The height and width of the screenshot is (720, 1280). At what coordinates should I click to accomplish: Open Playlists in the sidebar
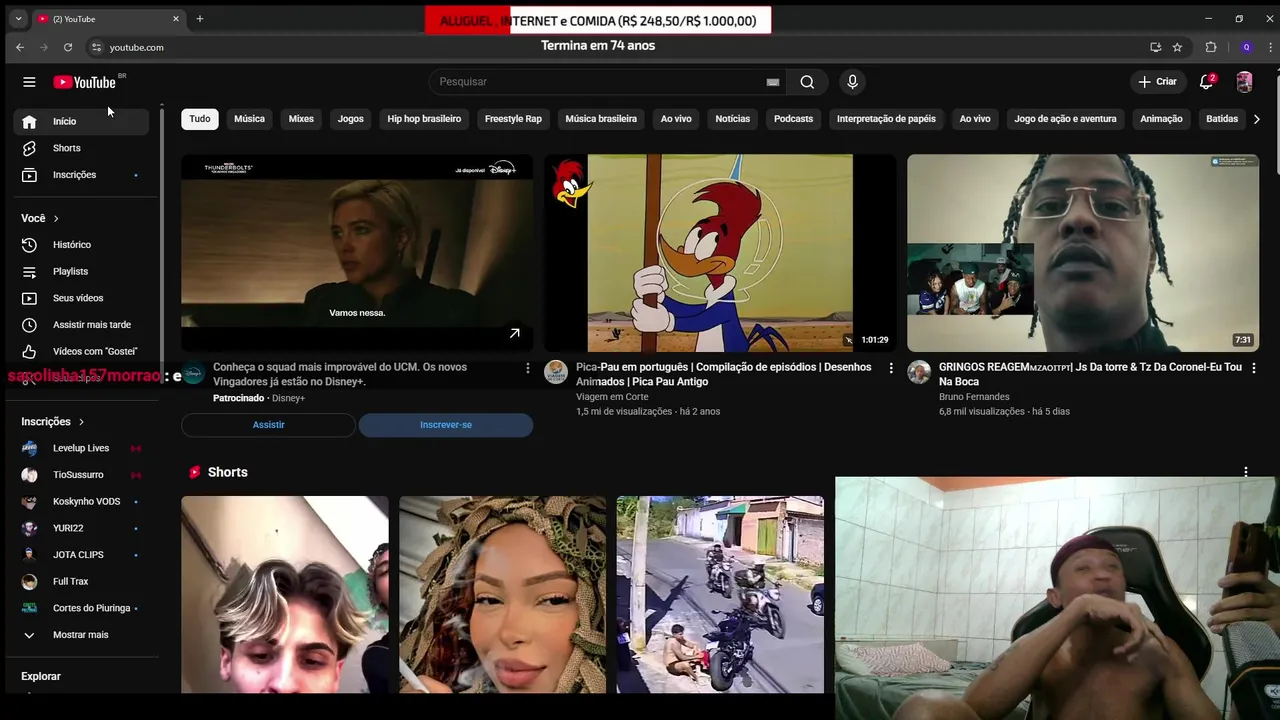(82, 271)
